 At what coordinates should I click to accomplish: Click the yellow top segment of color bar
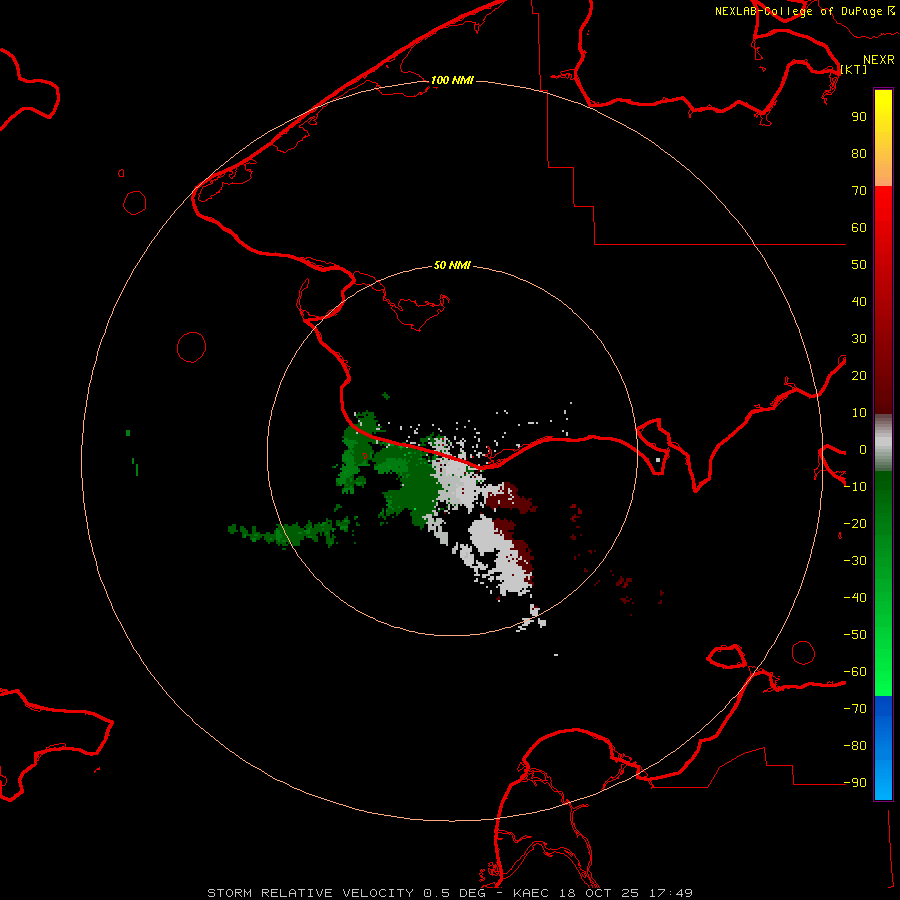(883, 138)
